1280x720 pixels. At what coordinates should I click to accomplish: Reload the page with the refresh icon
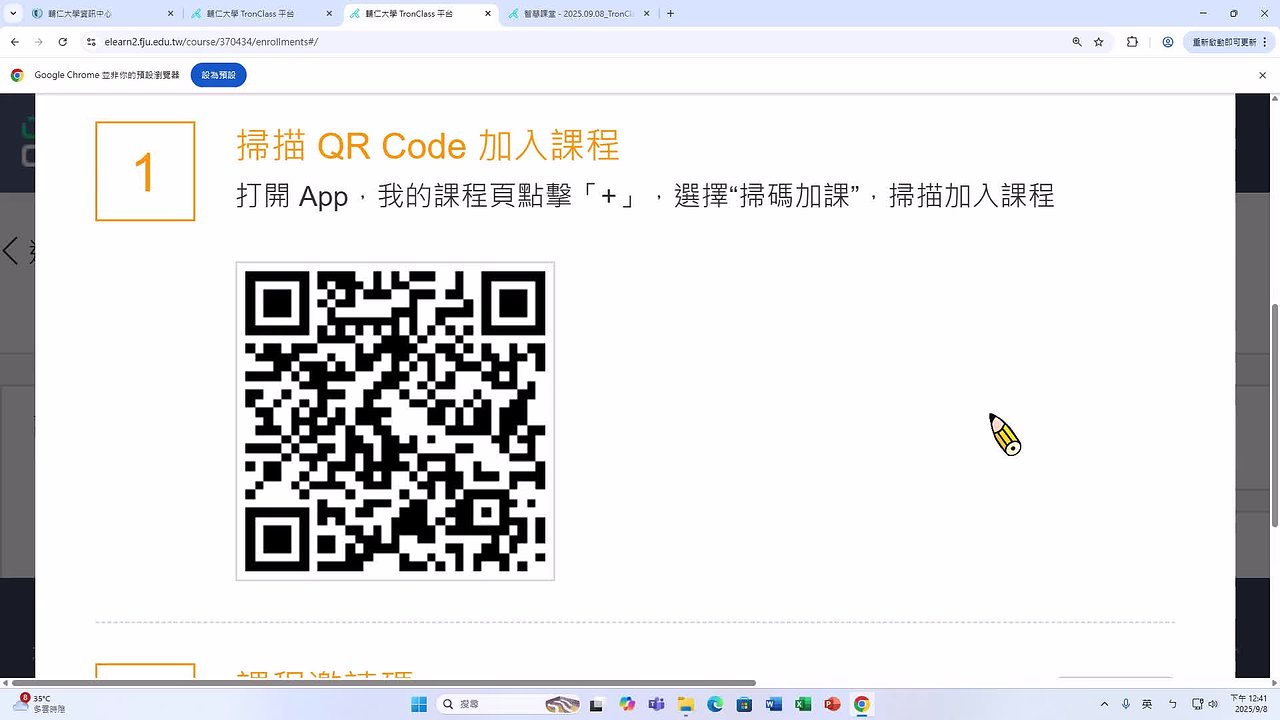[63, 42]
